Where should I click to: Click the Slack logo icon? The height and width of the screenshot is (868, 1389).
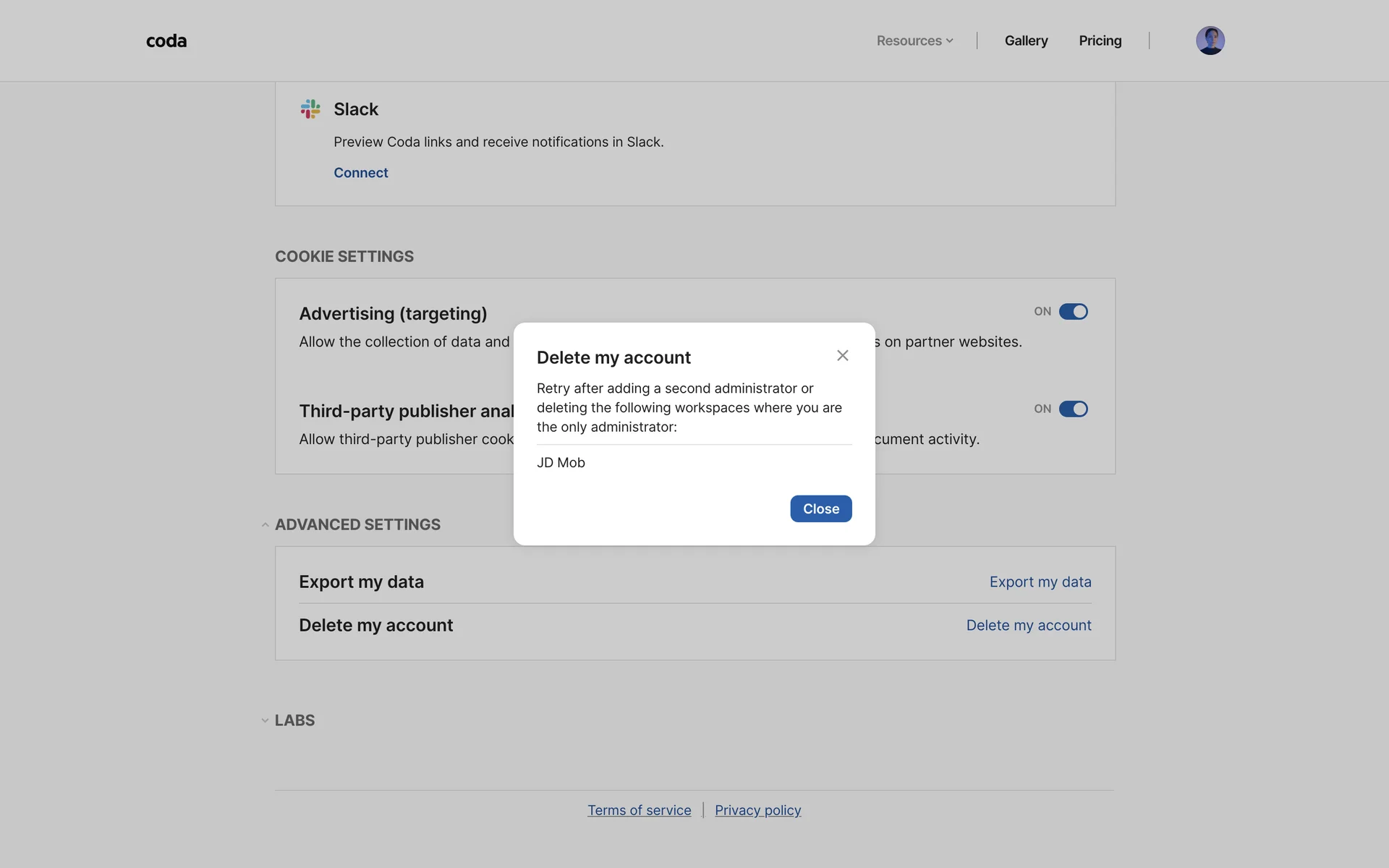tap(310, 109)
